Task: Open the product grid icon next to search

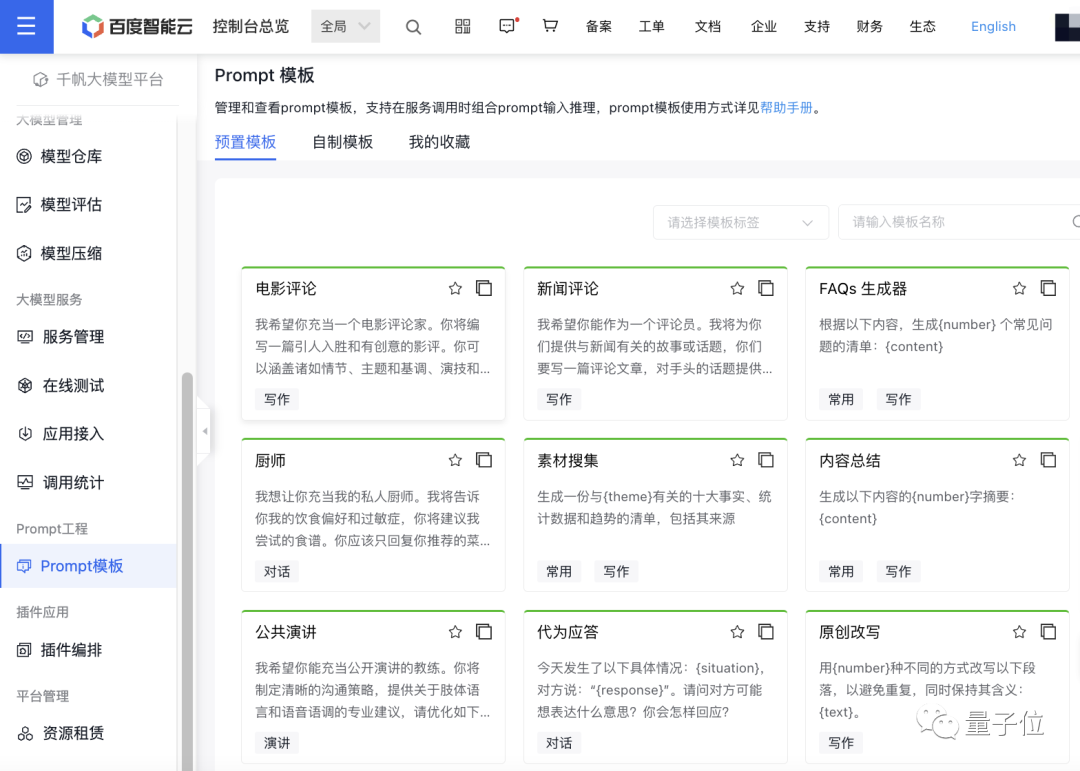Action: tap(462, 27)
